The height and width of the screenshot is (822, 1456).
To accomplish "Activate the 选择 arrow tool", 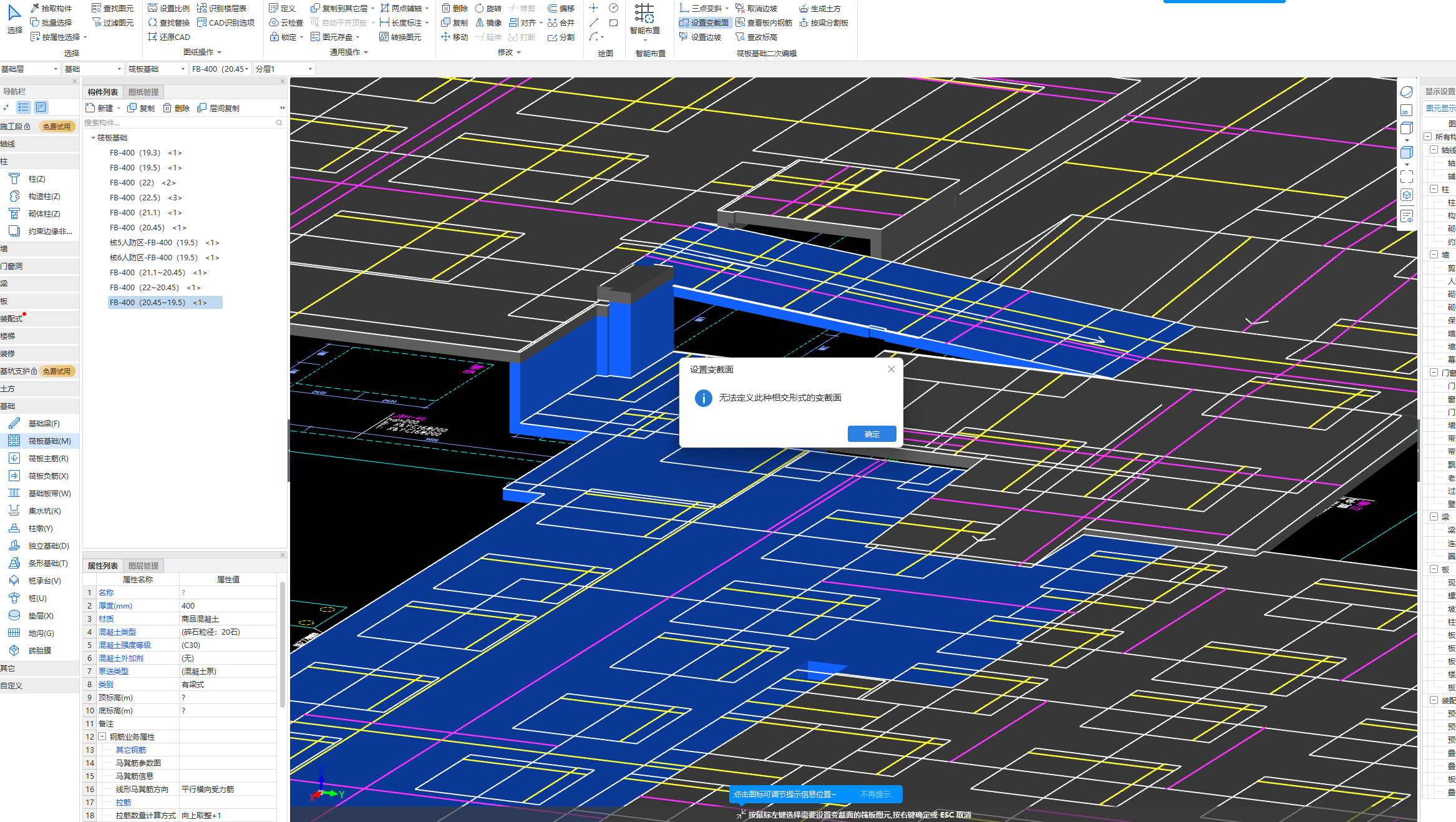I will click(x=14, y=19).
